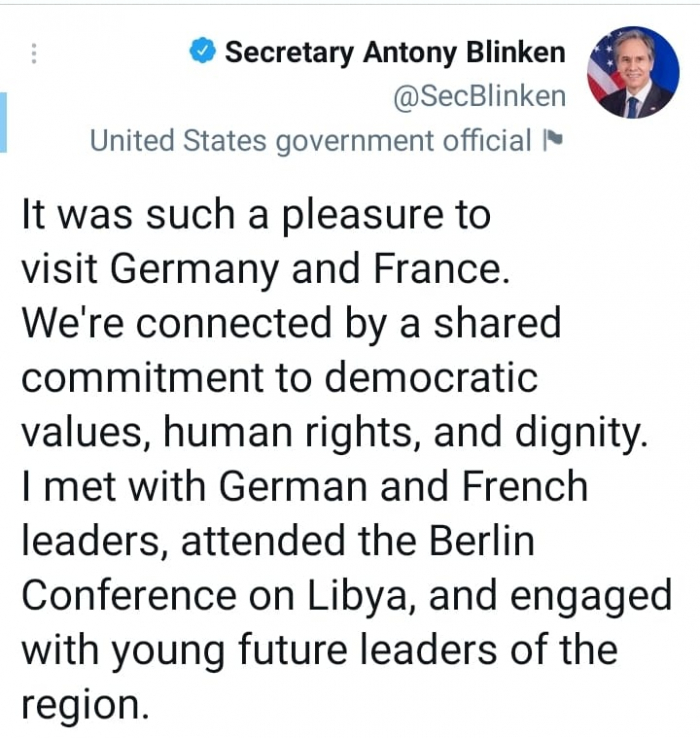
Task: Open the three-dot more options menu
Action: pos(36,52)
